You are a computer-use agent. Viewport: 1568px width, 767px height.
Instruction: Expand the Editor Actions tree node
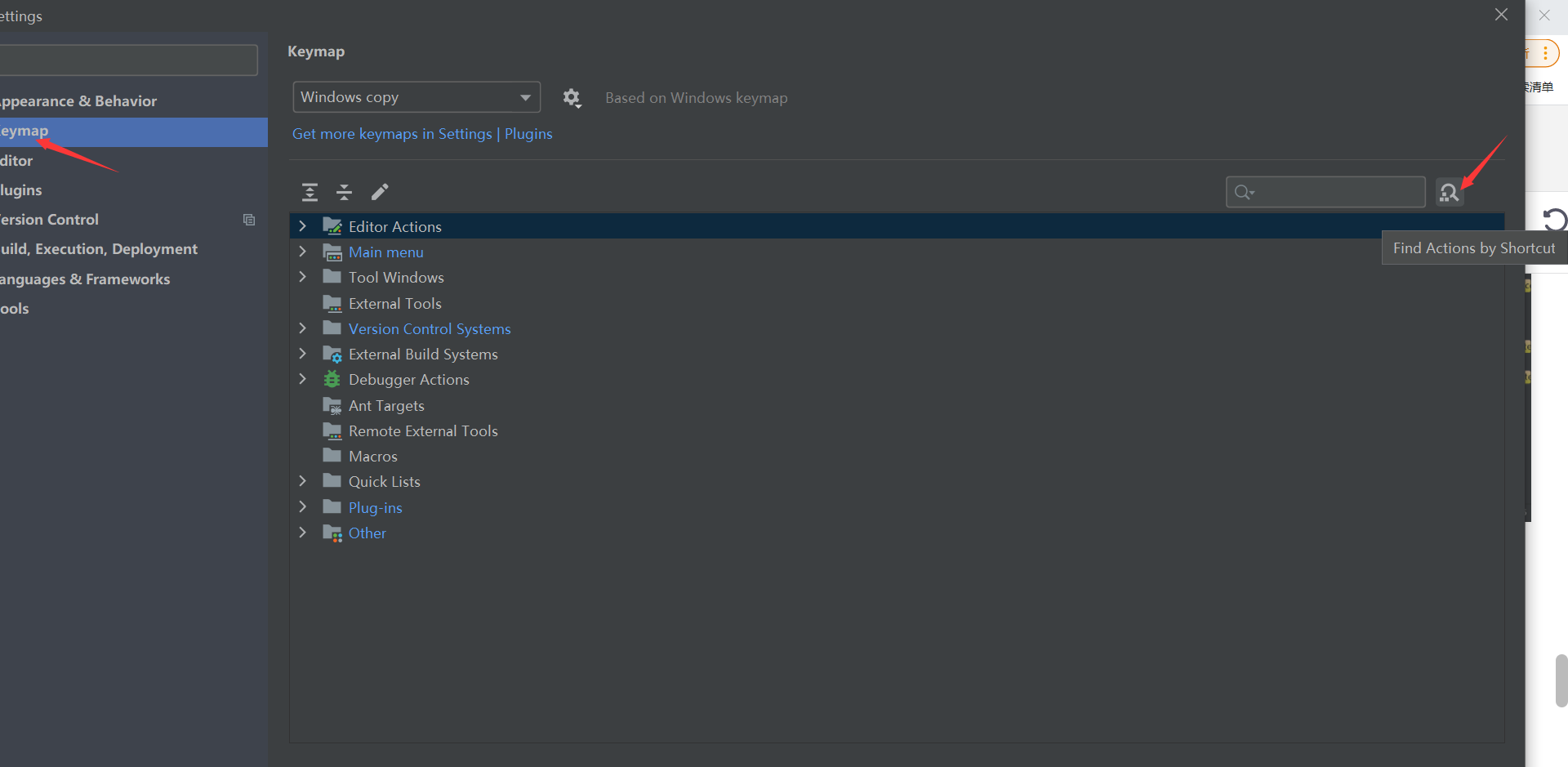[302, 226]
